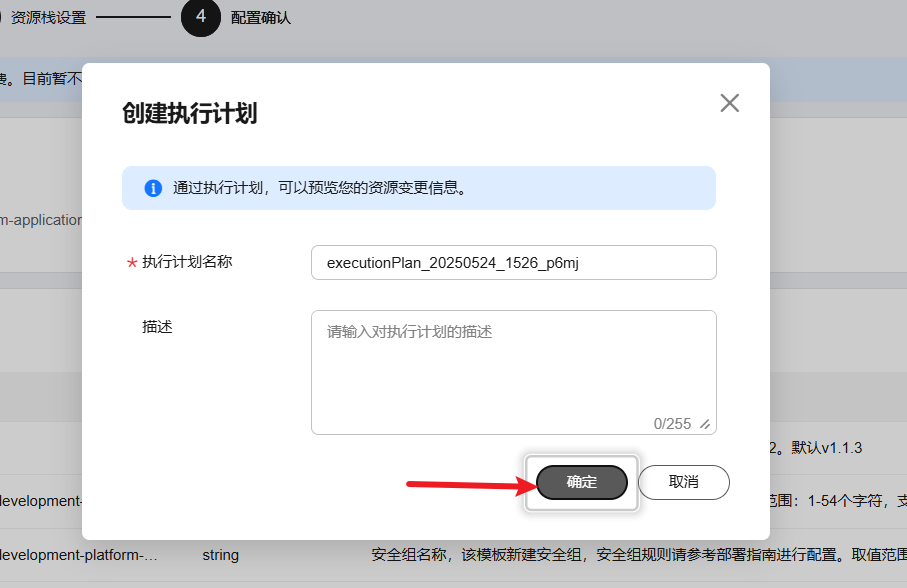Click the 确定 button to confirm

[580, 482]
